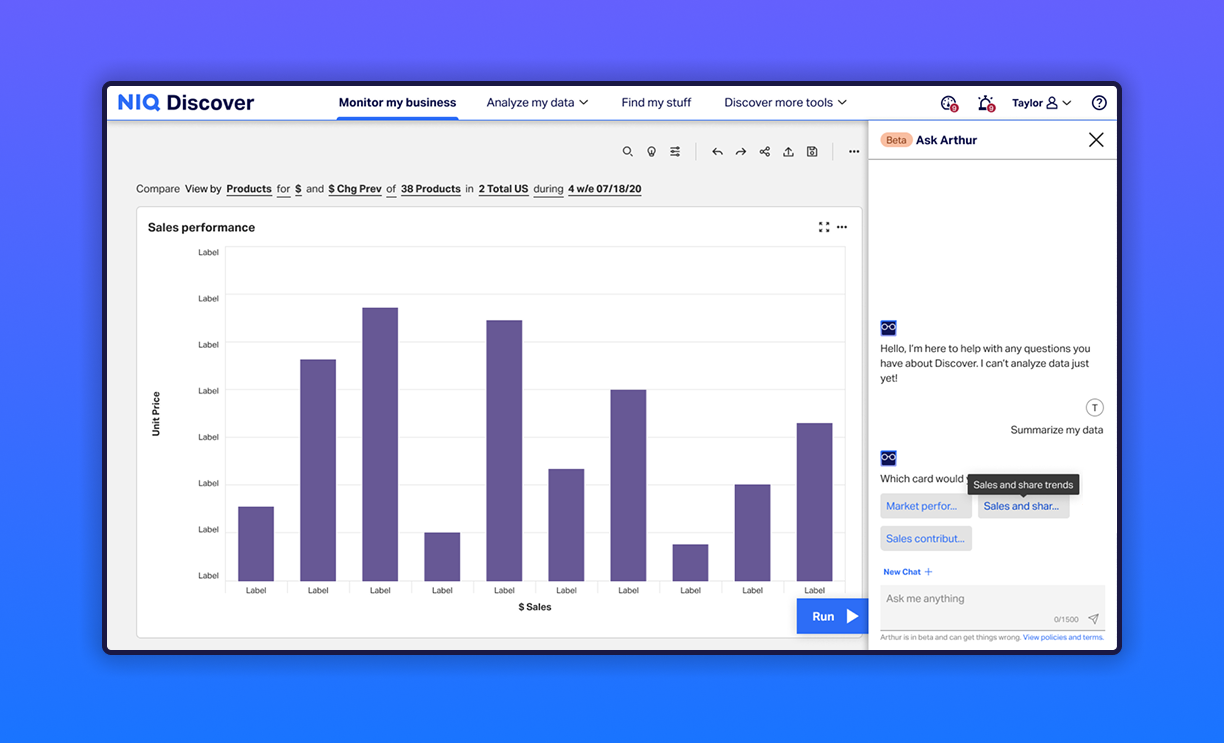Undo the last action with the back arrow
Screen dimensions: 1224x743
pyautogui.click(x=717, y=152)
